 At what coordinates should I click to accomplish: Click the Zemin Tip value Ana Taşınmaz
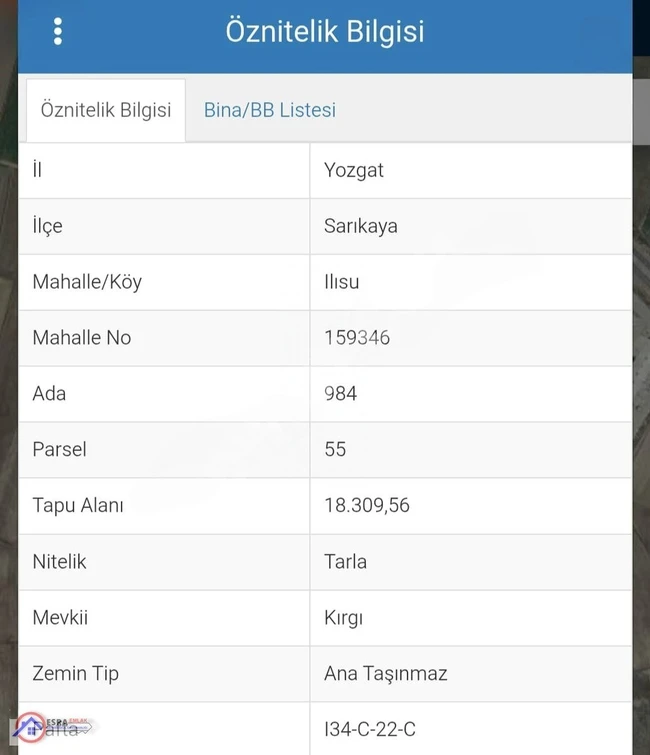pyautogui.click(x=386, y=674)
